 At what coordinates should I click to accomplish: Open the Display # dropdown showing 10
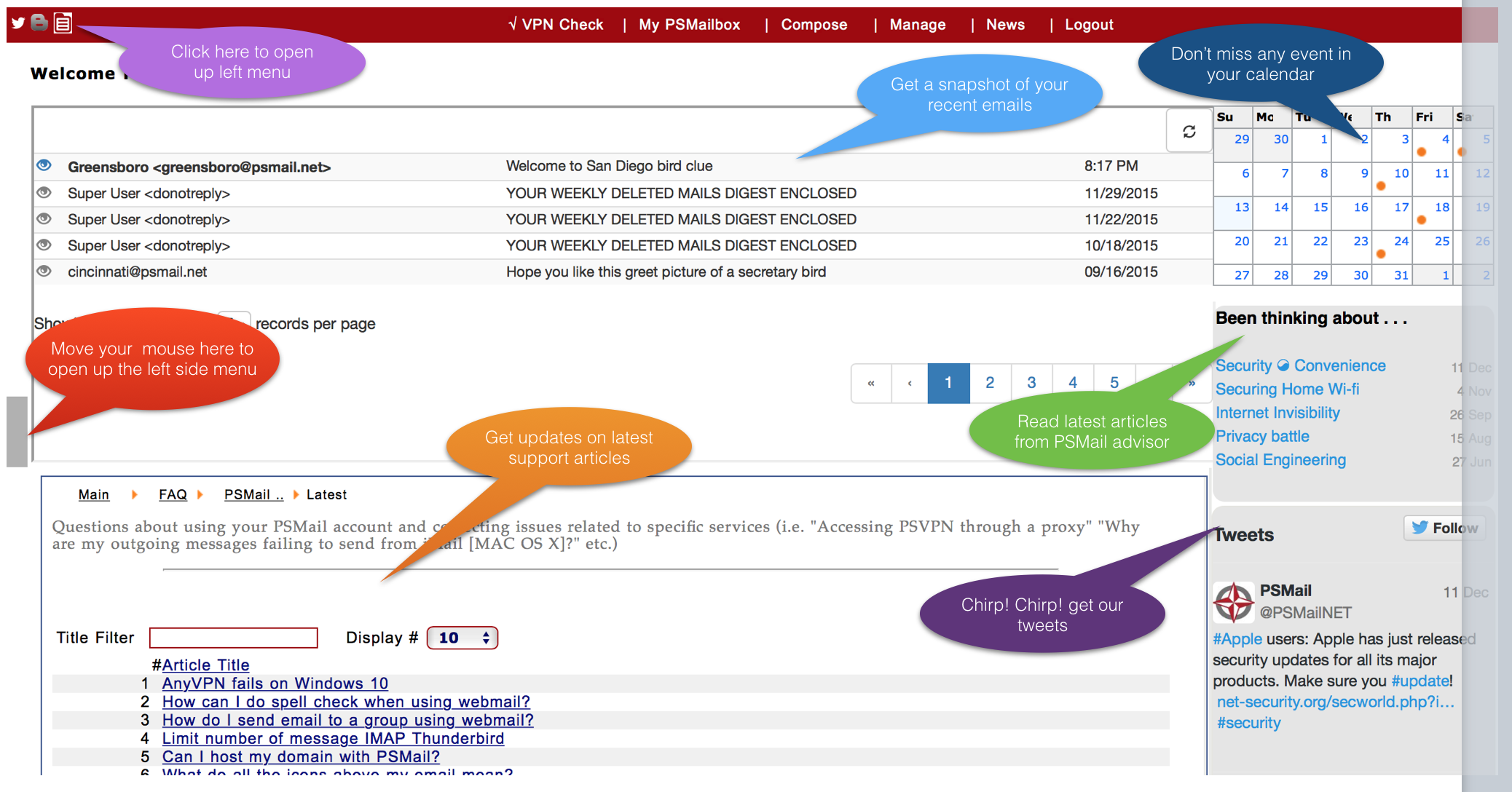[x=462, y=638]
